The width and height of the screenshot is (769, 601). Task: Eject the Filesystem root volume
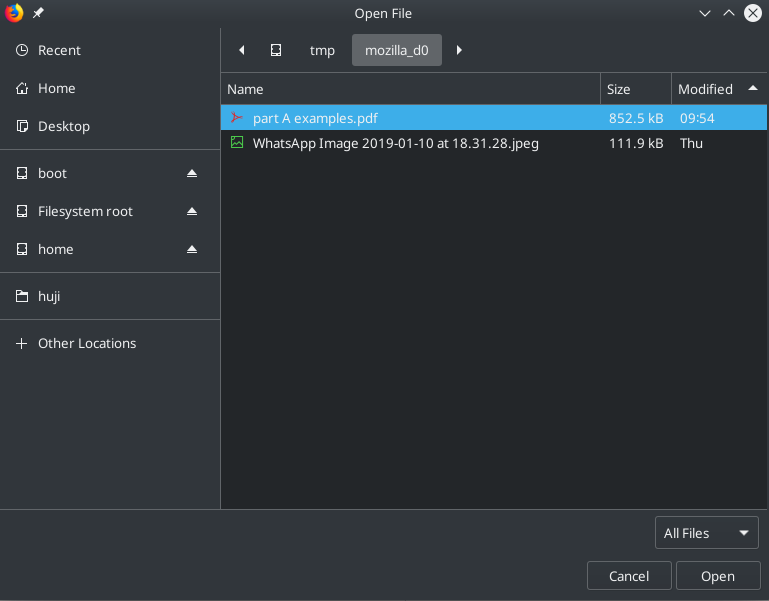(x=192, y=211)
